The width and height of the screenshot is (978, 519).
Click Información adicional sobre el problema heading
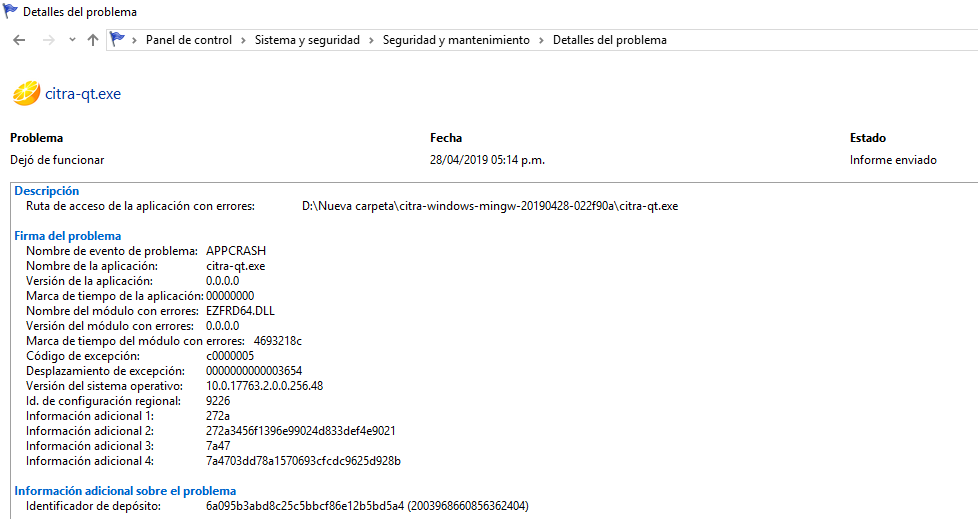tap(125, 491)
